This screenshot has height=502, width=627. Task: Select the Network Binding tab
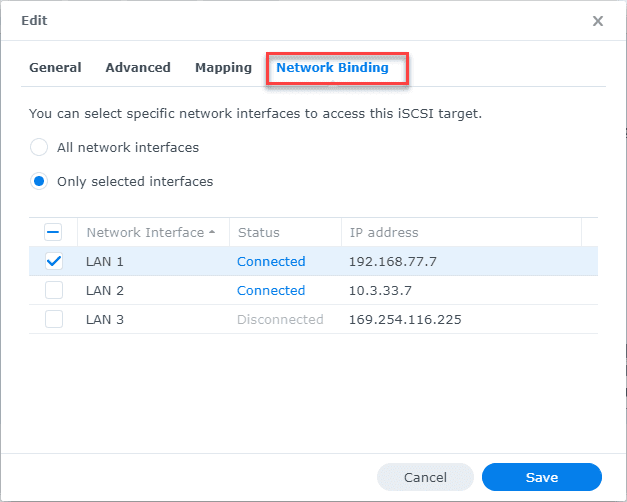332,68
